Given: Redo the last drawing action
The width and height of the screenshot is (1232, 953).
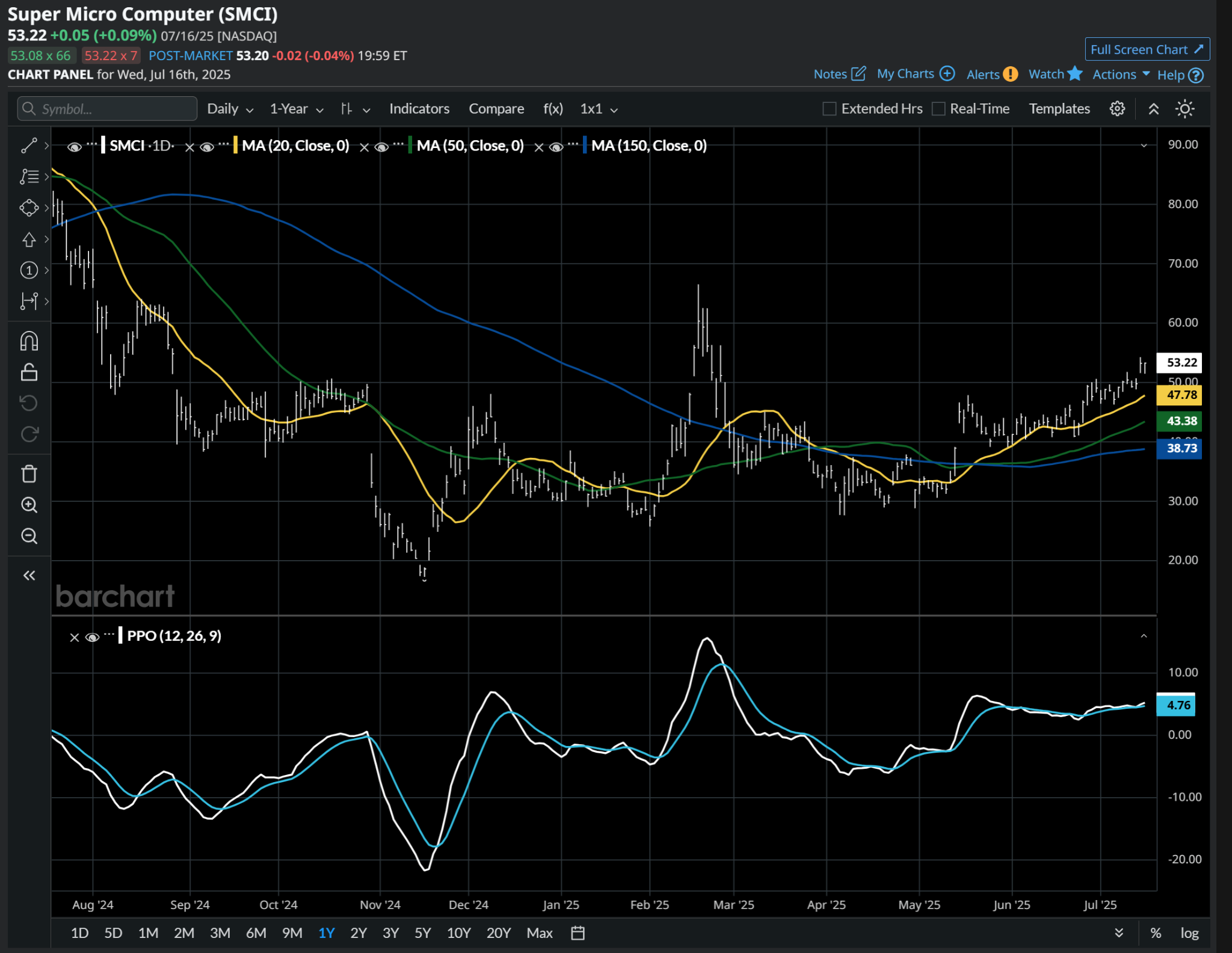Looking at the screenshot, I should pos(29,434).
